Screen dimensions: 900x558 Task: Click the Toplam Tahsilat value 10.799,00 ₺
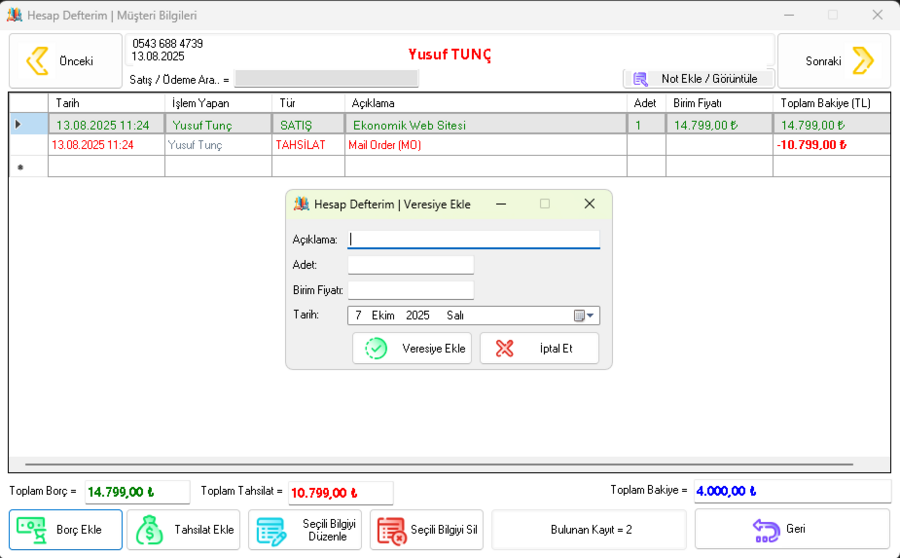tap(340, 493)
